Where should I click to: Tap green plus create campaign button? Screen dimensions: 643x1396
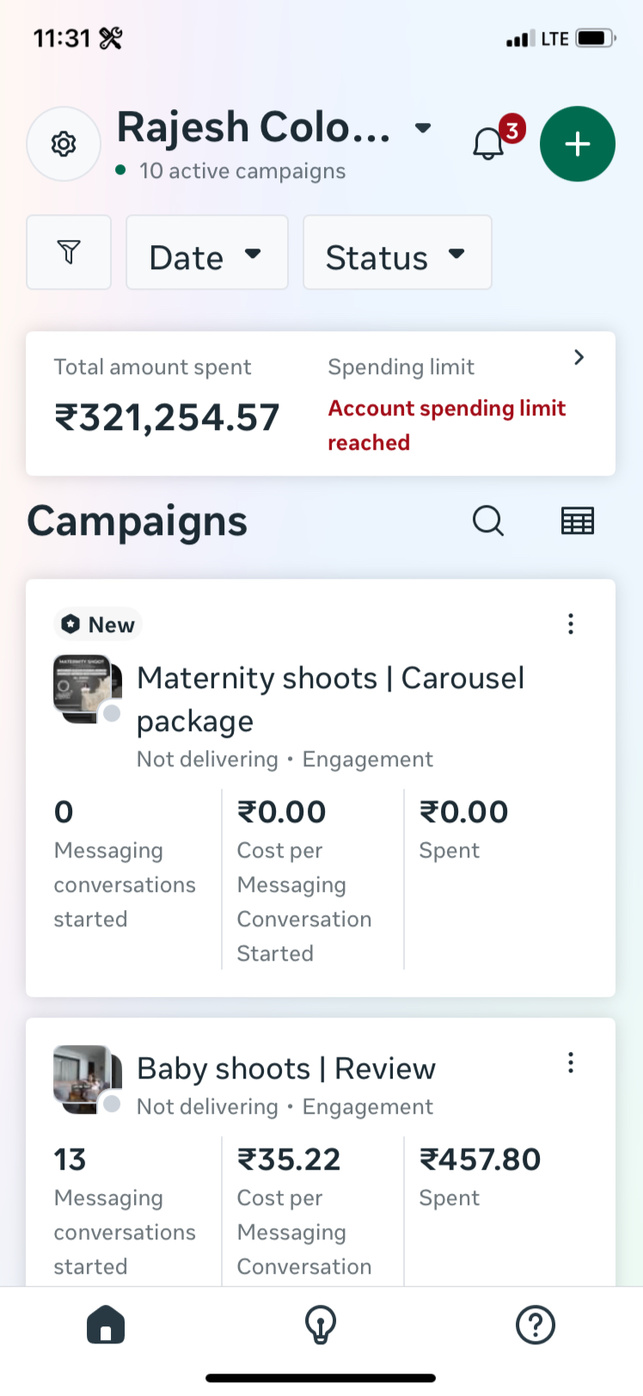click(x=577, y=144)
